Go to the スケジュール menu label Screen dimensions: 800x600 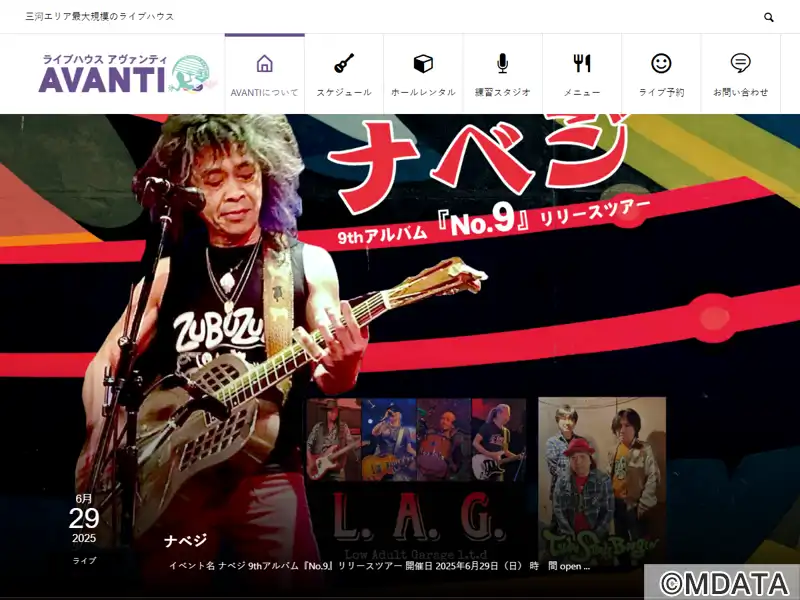[x=344, y=93]
